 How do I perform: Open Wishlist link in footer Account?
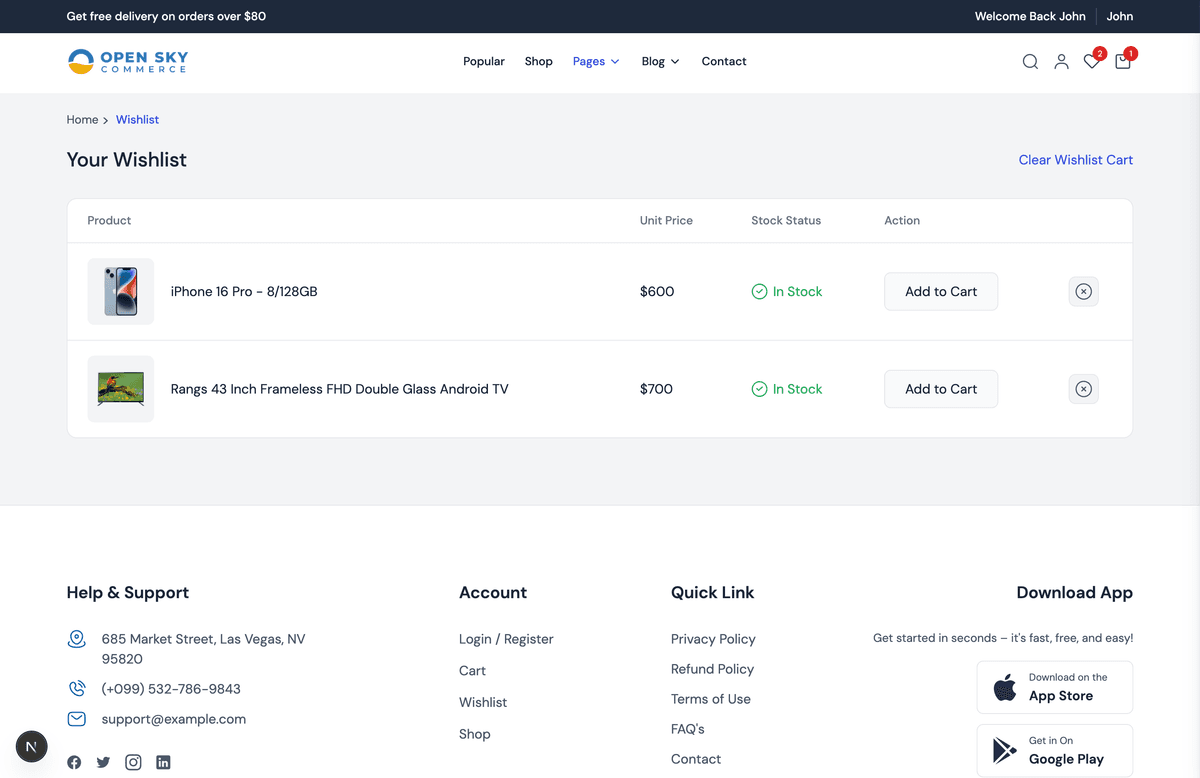coord(483,702)
